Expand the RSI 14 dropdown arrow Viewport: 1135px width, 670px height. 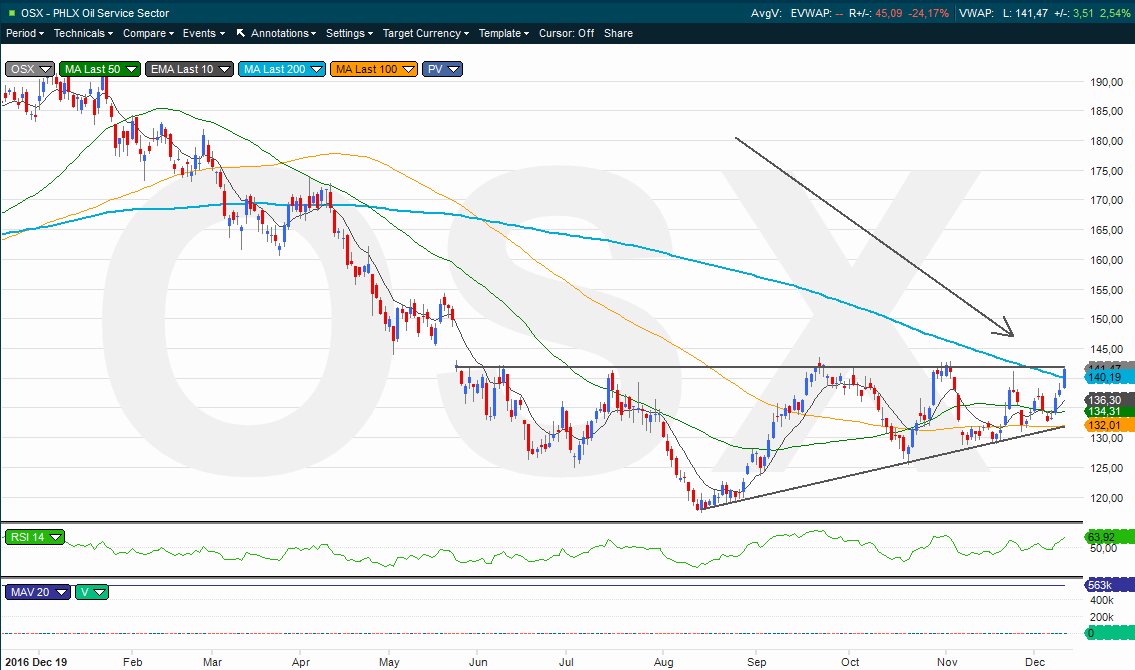click(56, 537)
